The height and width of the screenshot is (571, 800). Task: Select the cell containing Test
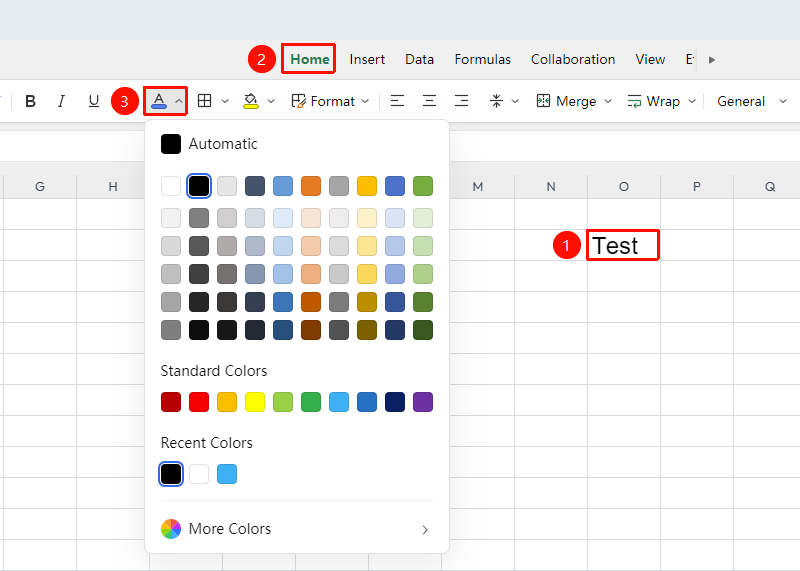624,245
